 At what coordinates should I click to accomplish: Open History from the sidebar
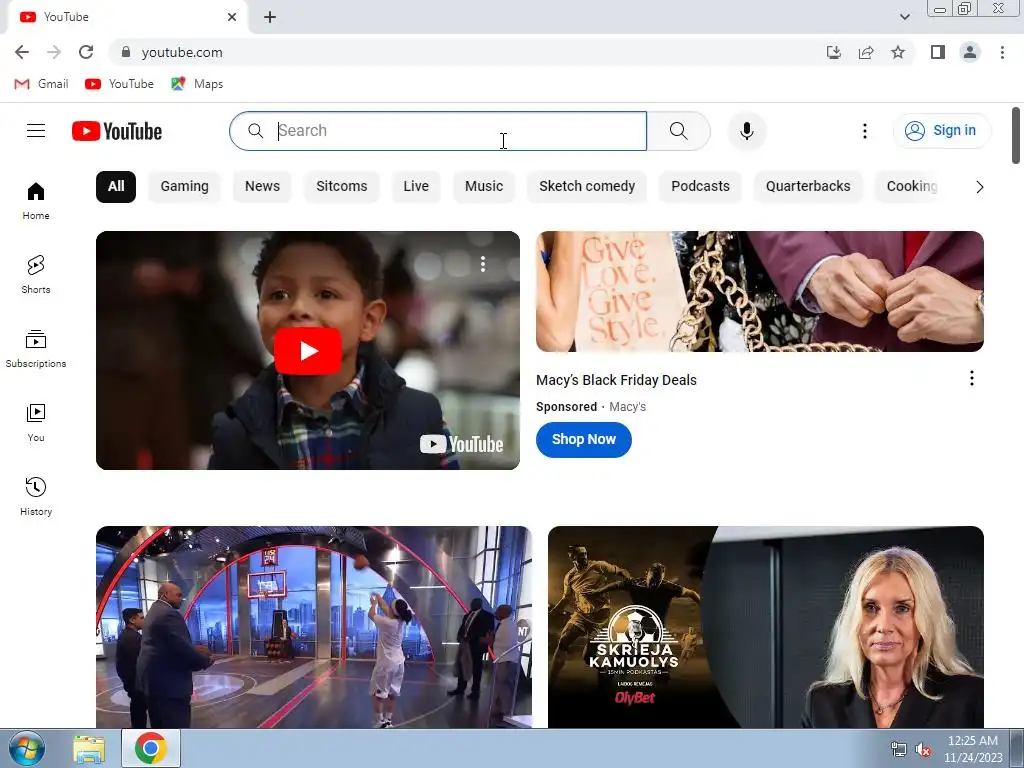tap(36, 497)
